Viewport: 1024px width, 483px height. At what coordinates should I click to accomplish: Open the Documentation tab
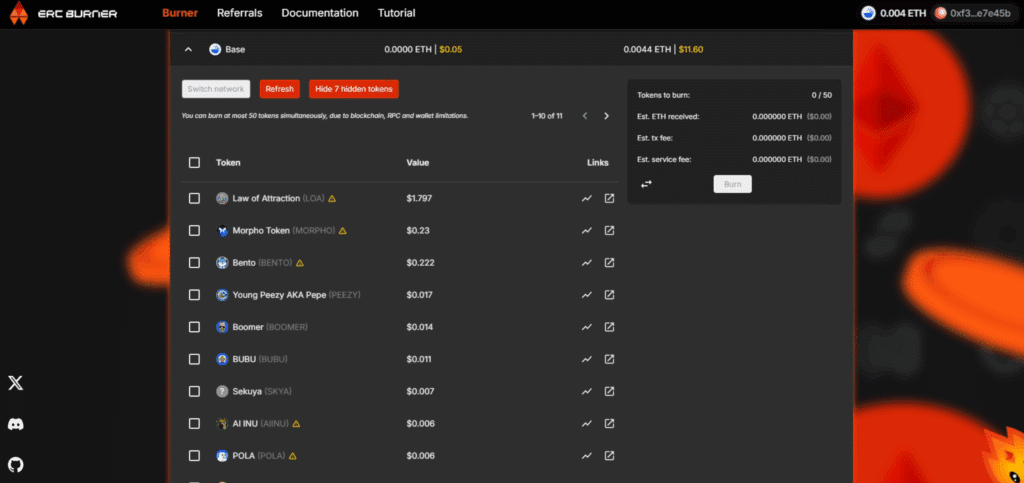[320, 13]
